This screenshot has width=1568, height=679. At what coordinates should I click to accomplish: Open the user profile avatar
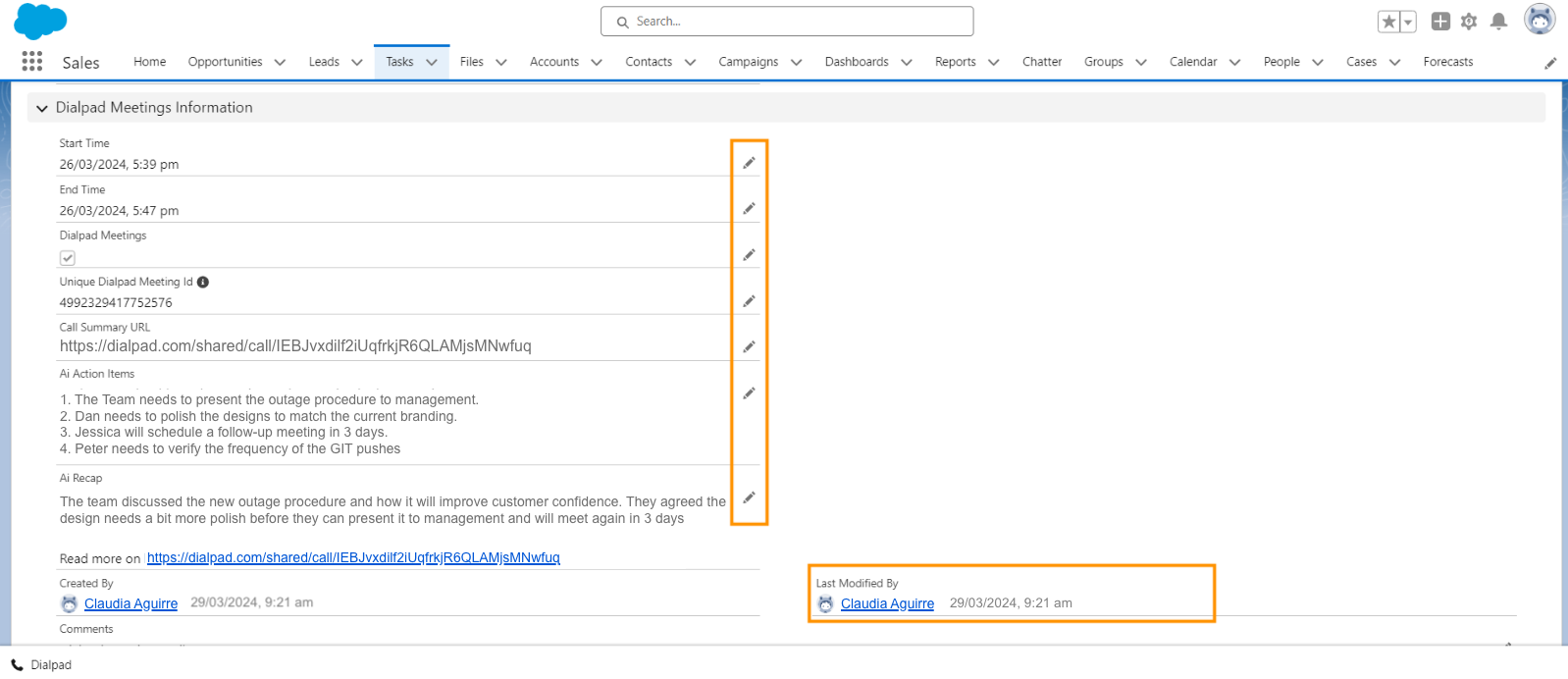(1540, 19)
